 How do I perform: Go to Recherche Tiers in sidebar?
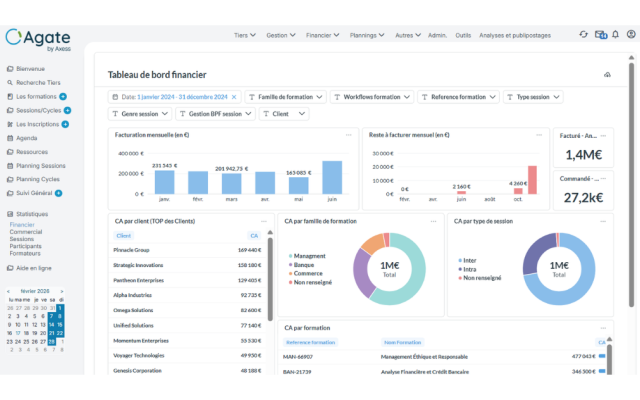[38, 82]
